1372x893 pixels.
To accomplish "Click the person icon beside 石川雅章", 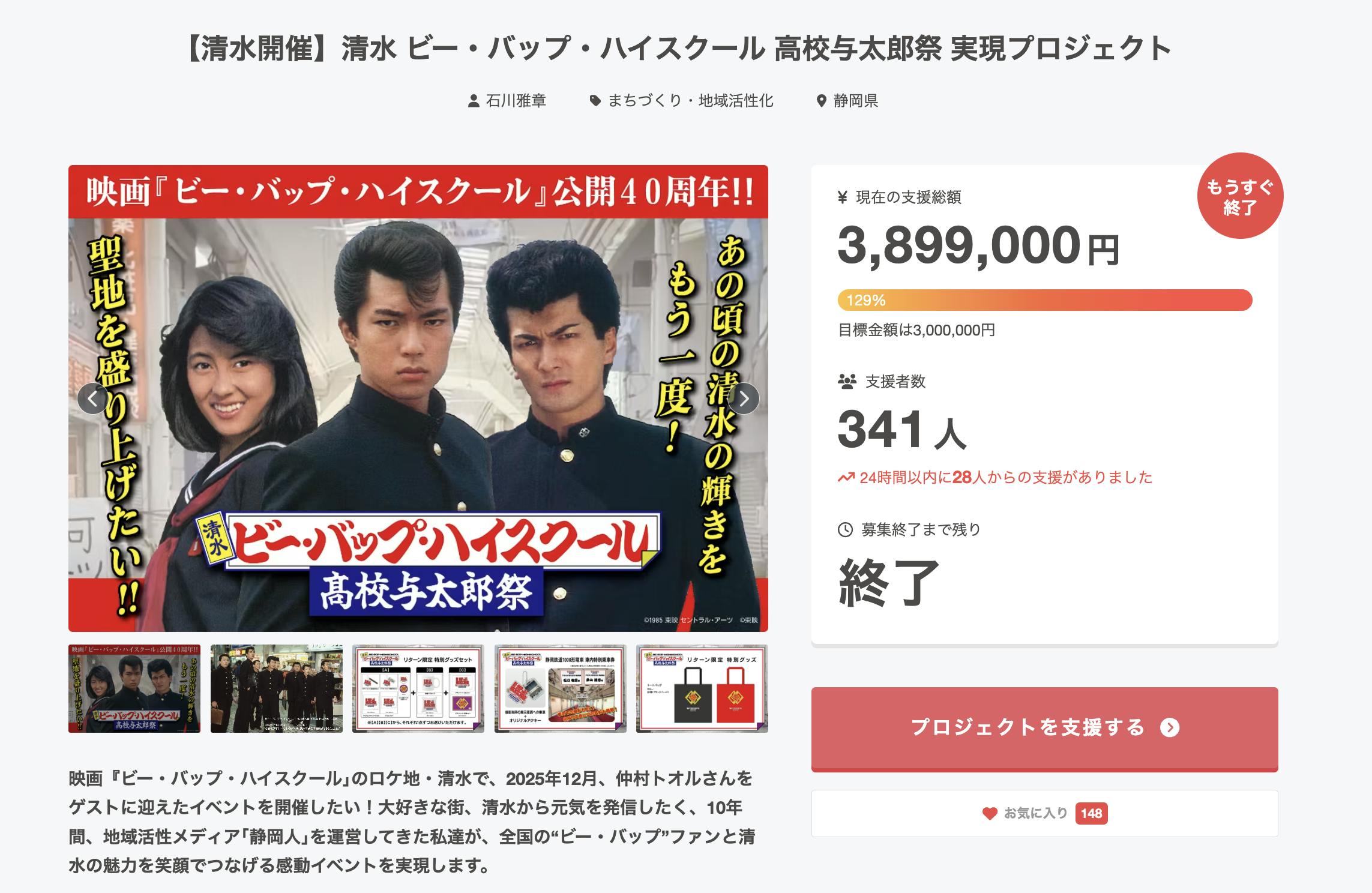I will tap(474, 101).
